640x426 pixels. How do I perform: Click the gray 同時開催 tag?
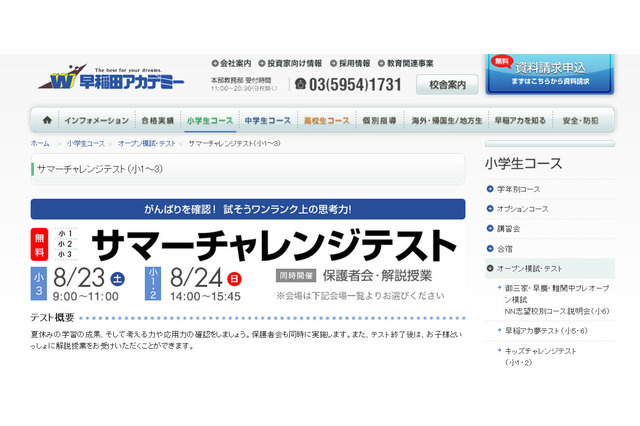point(296,276)
